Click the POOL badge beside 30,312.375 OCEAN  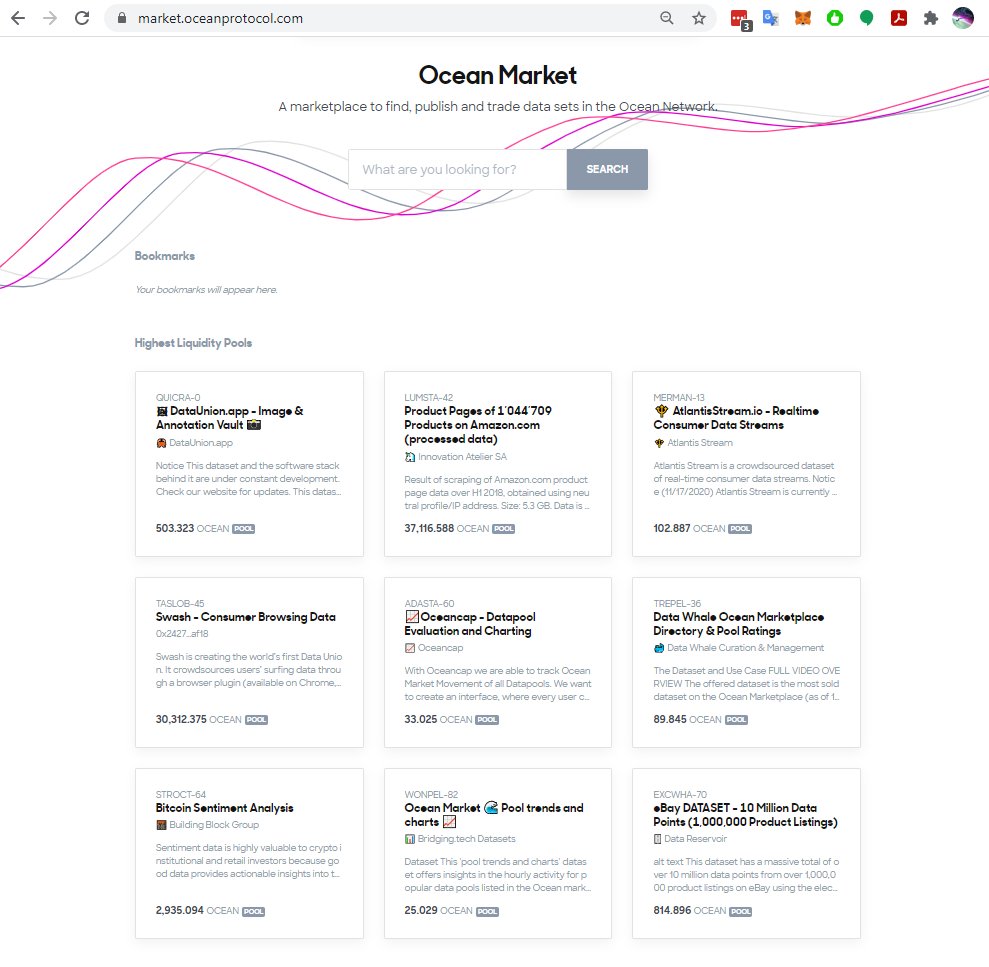[x=256, y=720]
